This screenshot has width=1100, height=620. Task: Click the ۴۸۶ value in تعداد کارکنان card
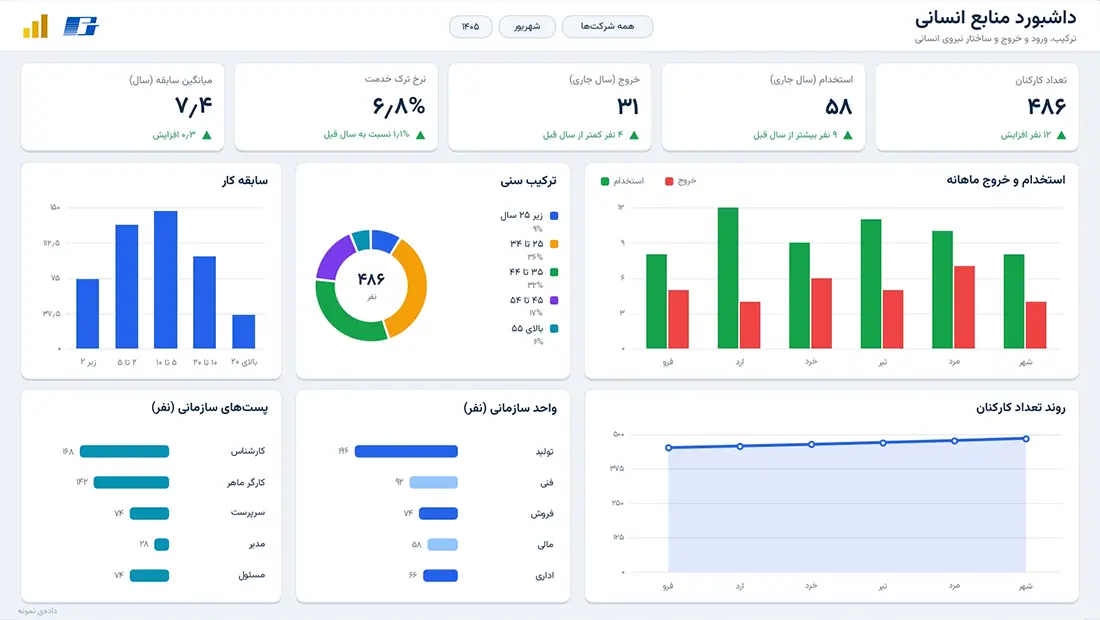click(1047, 107)
